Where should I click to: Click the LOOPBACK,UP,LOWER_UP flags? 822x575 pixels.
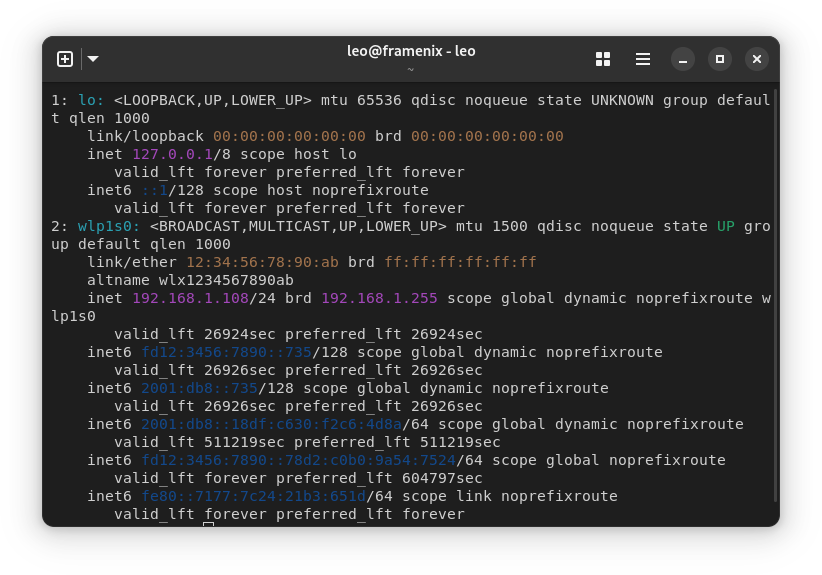click(213, 100)
